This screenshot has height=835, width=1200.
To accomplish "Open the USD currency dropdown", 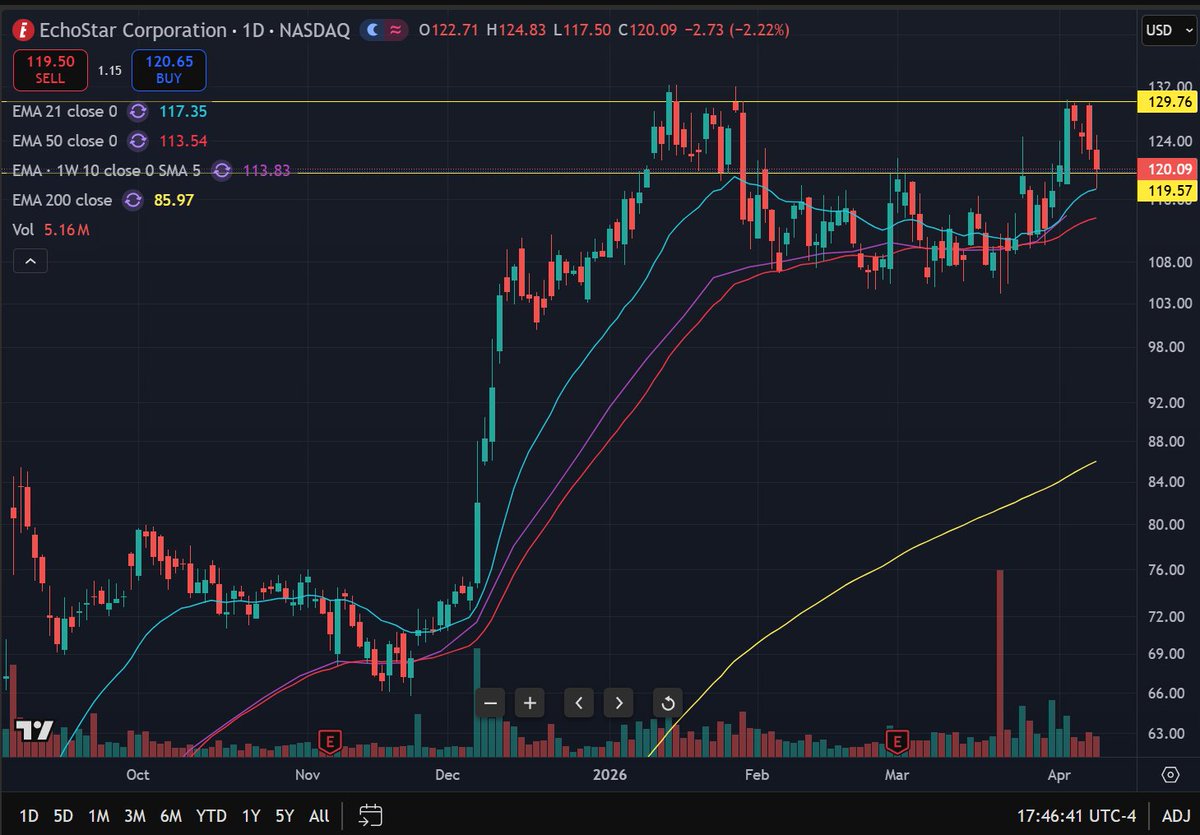I will click(x=1170, y=30).
